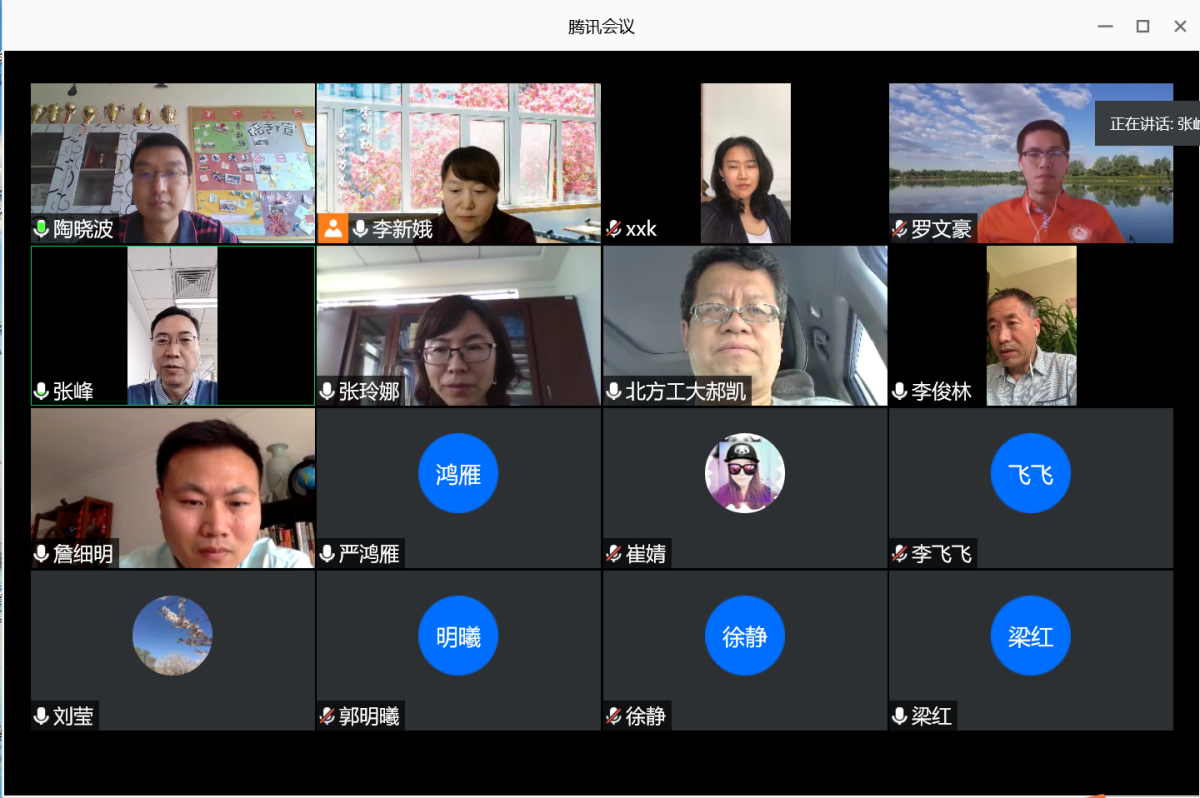Click microphone icon next to 刘莹

[42, 716]
